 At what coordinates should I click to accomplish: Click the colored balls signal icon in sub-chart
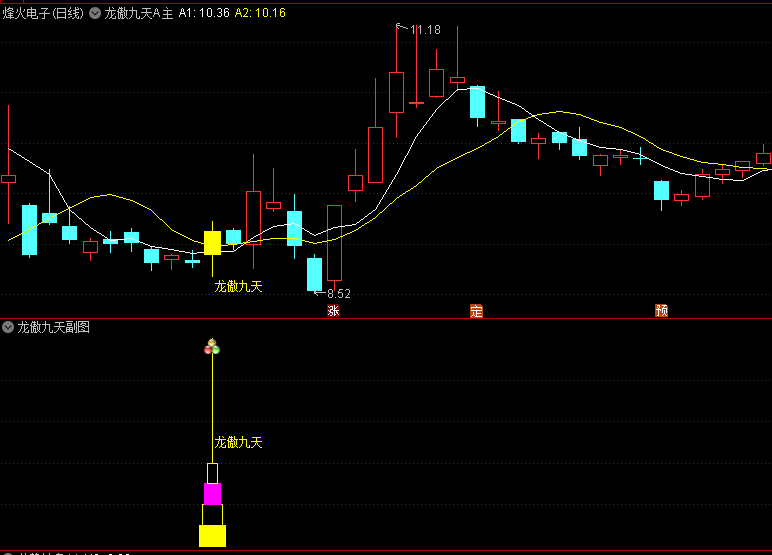pos(212,347)
